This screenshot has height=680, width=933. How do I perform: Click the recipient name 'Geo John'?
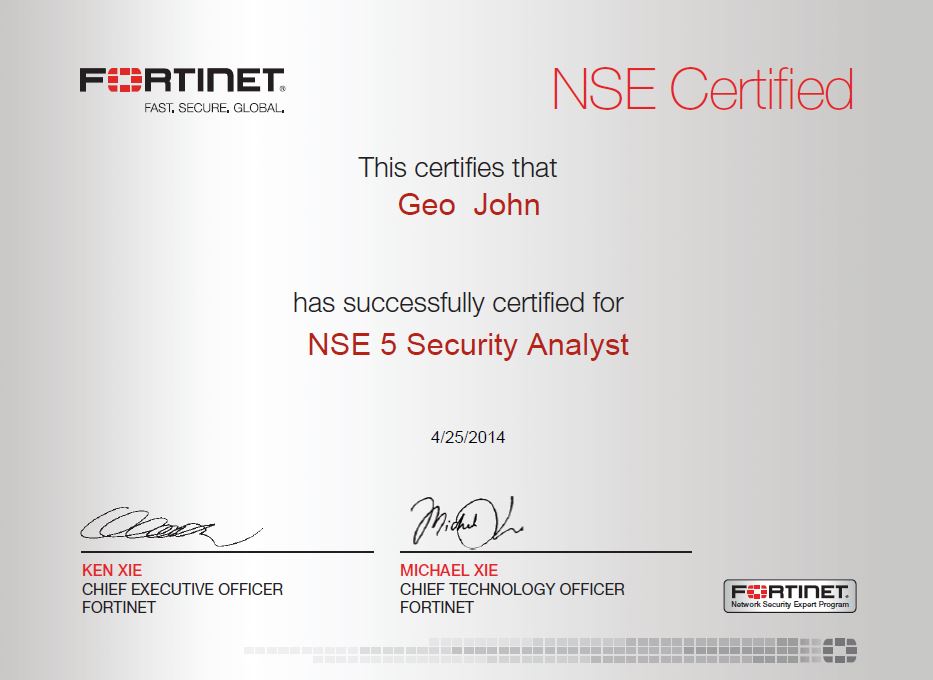pyautogui.click(x=469, y=205)
